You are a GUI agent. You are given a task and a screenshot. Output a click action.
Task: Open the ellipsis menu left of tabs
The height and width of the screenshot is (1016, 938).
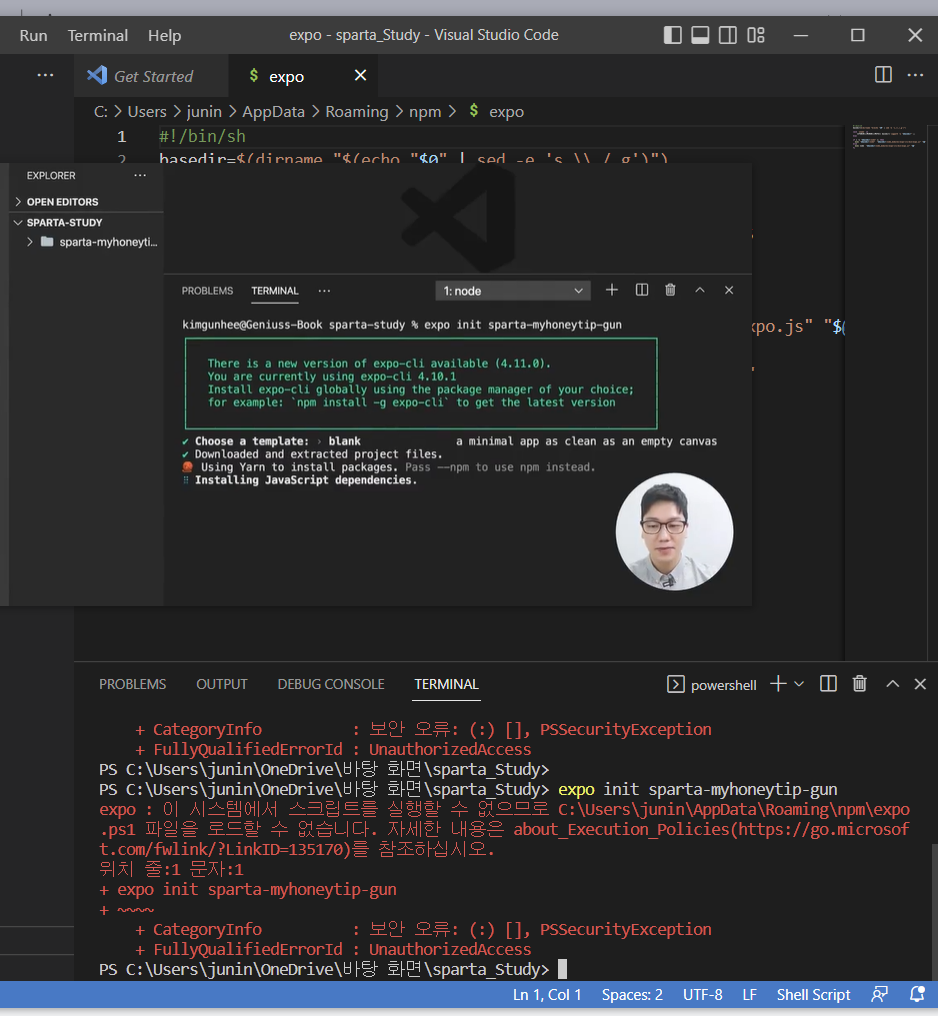[45, 75]
